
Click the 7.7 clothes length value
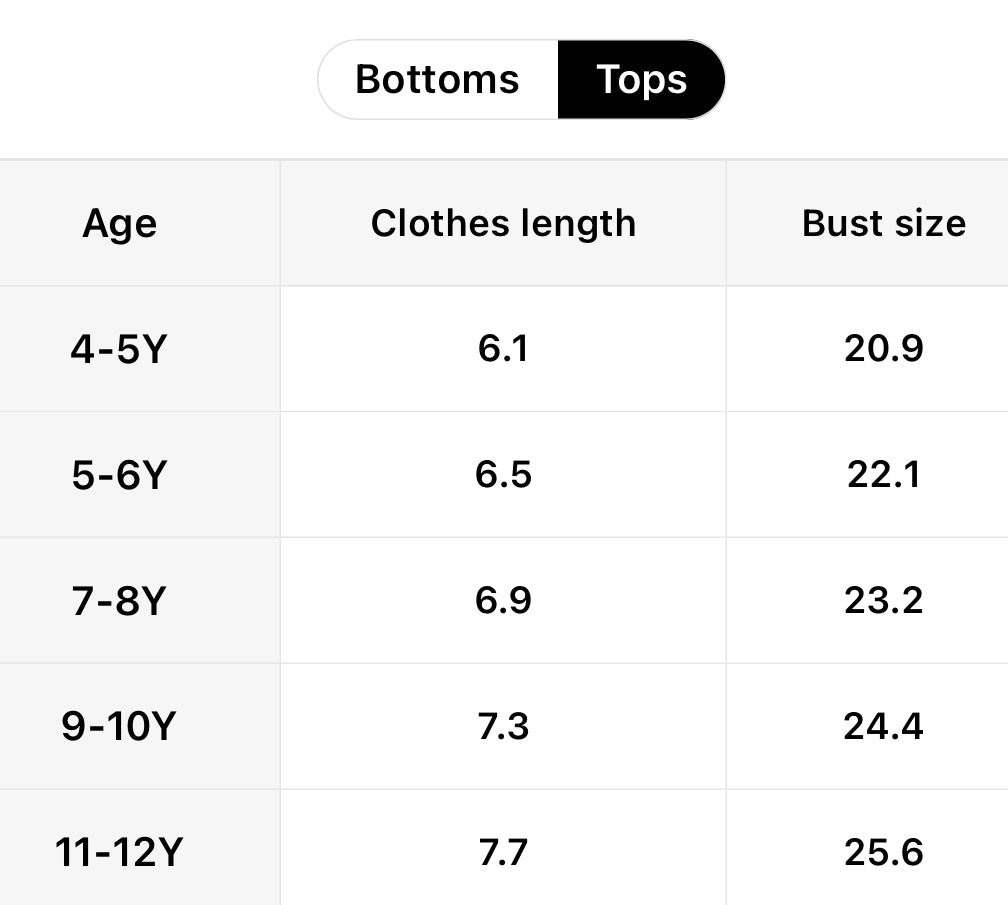coord(503,853)
